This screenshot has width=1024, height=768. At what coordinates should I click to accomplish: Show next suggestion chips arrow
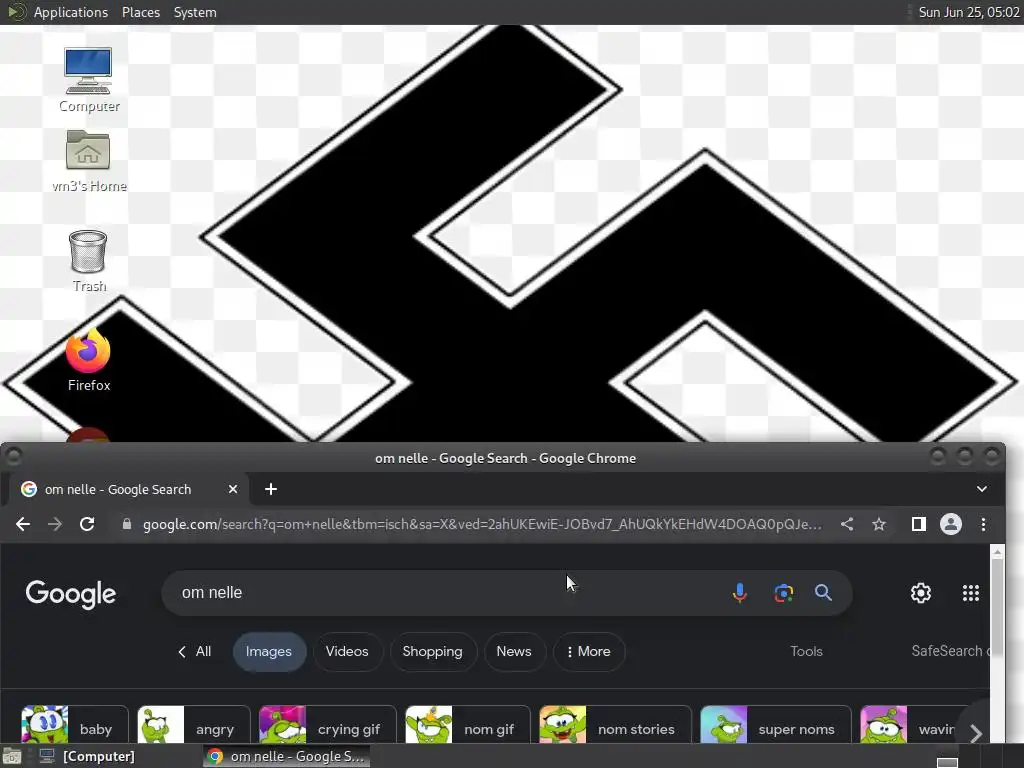[x=976, y=733]
